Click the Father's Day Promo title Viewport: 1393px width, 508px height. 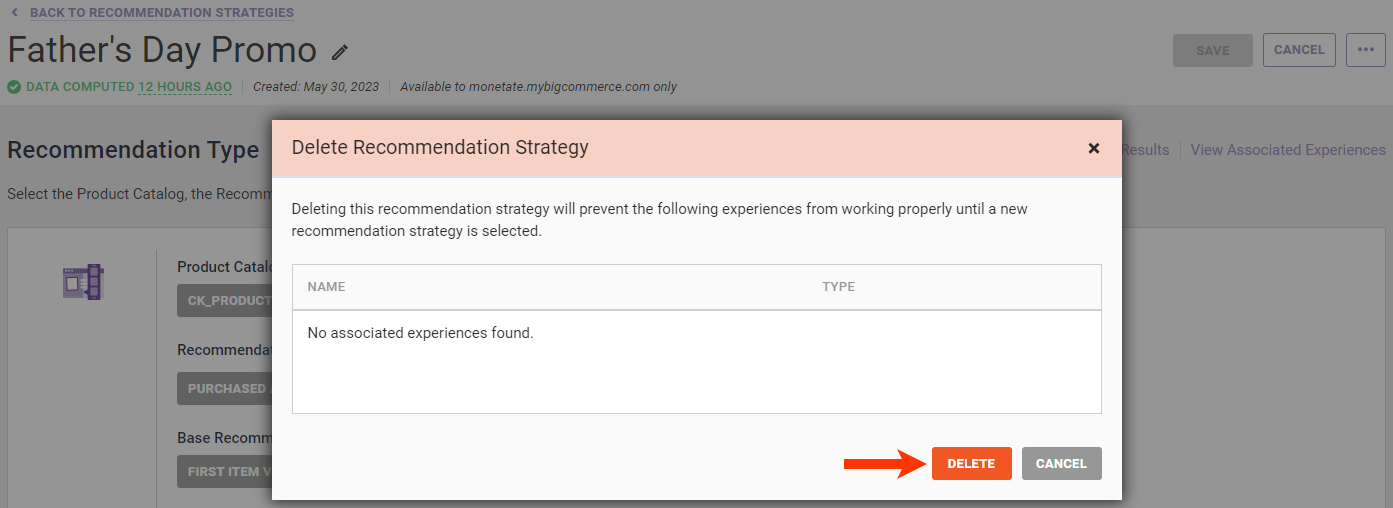click(x=162, y=50)
